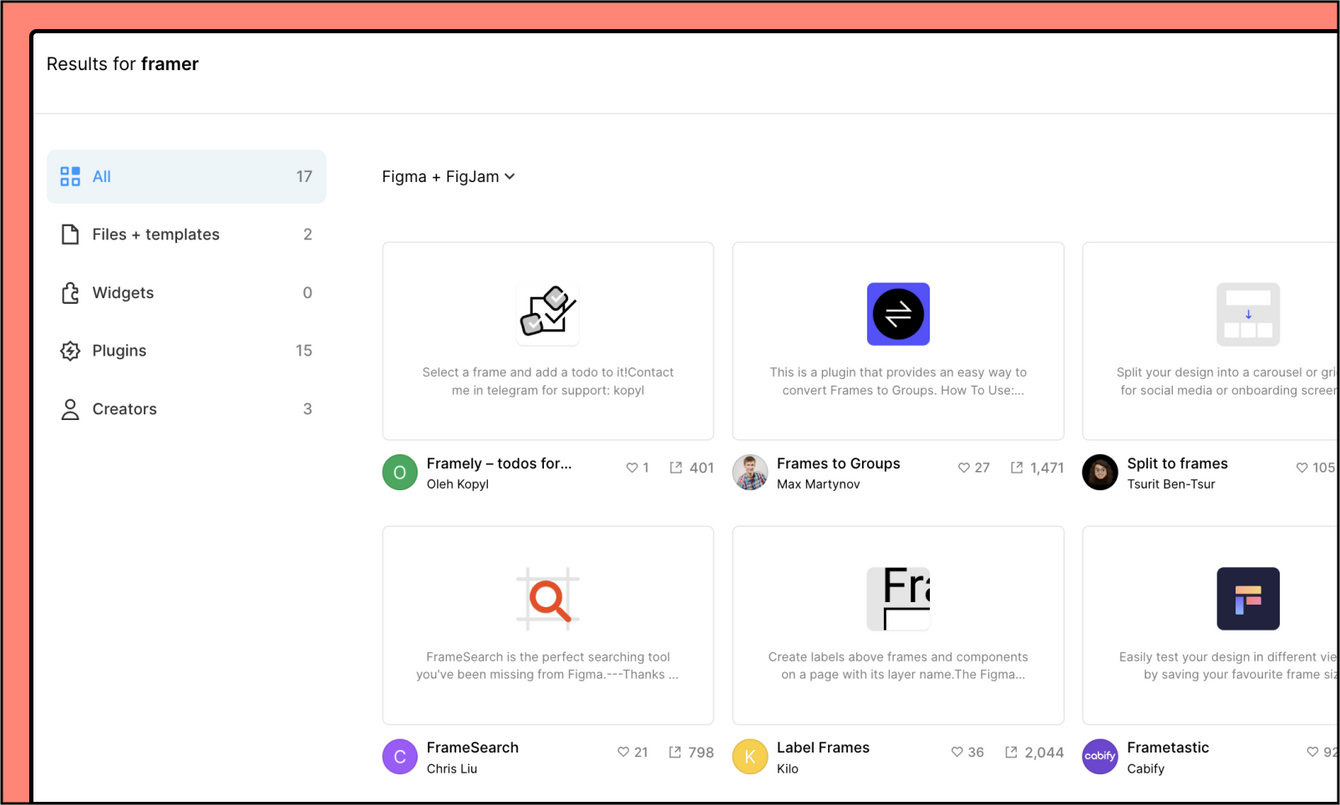Visit author Kilo's name link
1340x805 pixels.
point(788,769)
